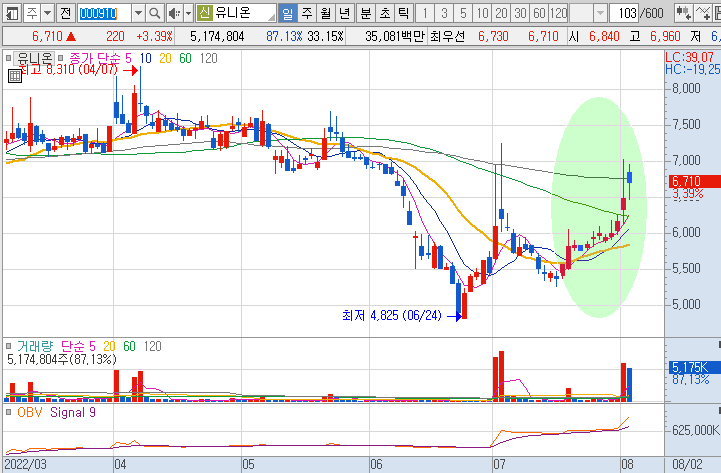Screen dimensions: 721x473
Task: Click the green 신 badge icon
Action: click(204, 13)
